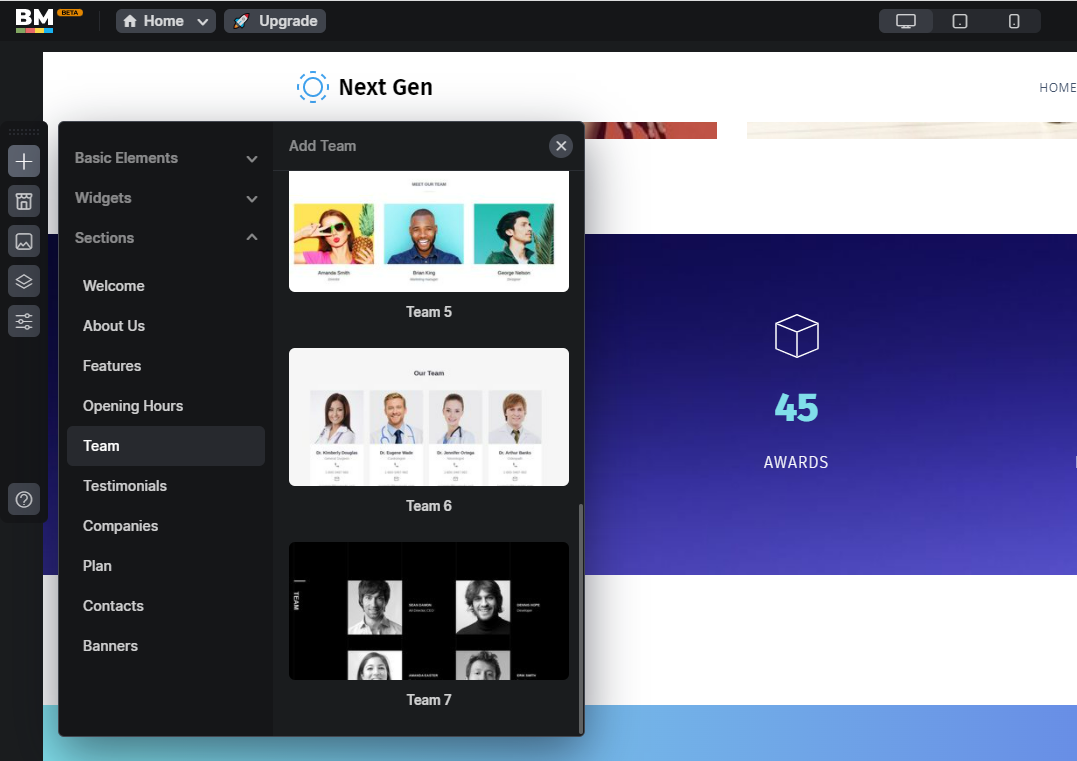Select the About Us section category
The height and width of the screenshot is (761, 1077).
(166, 326)
